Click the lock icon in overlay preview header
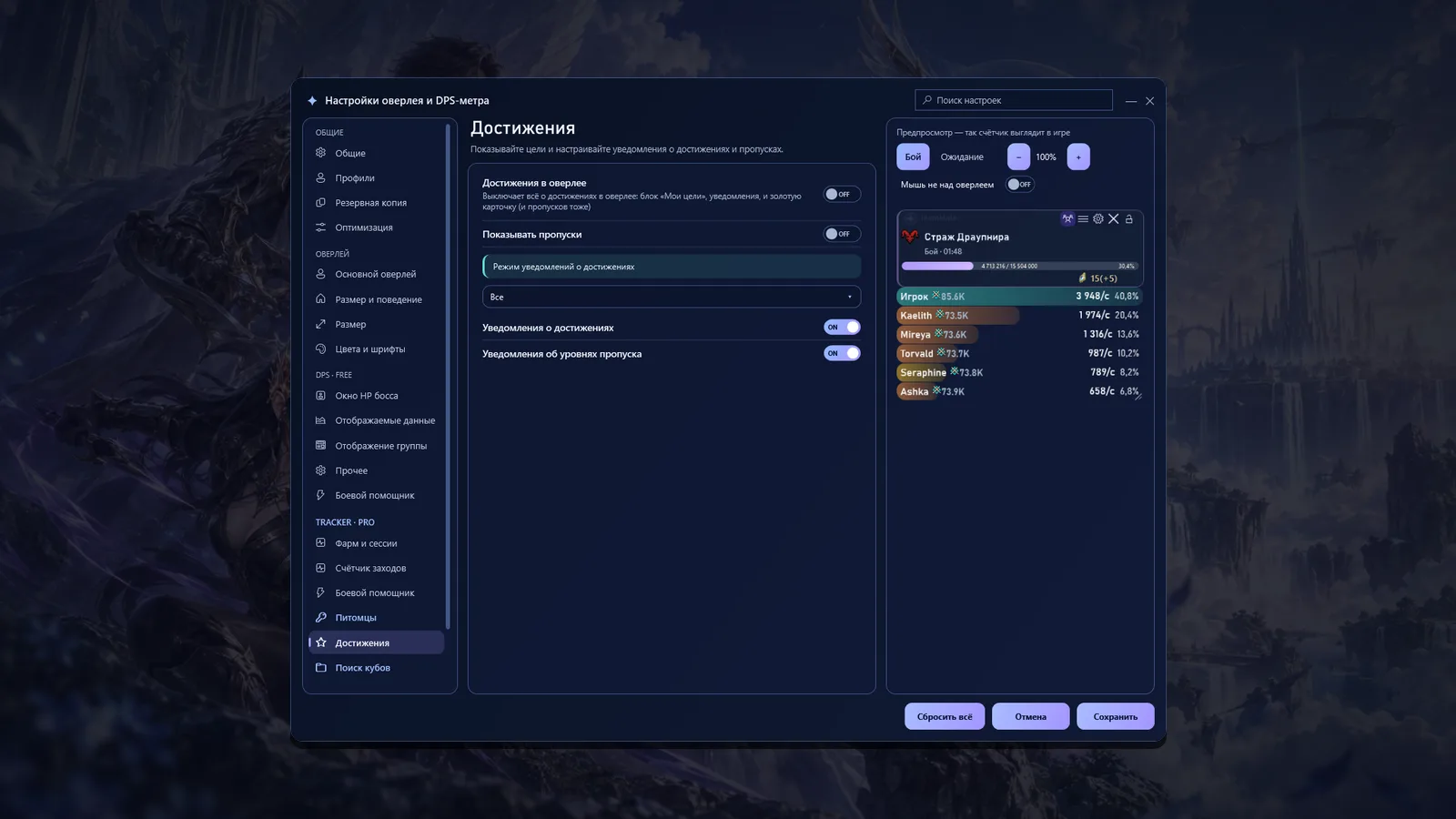 pyautogui.click(x=1129, y=219)
